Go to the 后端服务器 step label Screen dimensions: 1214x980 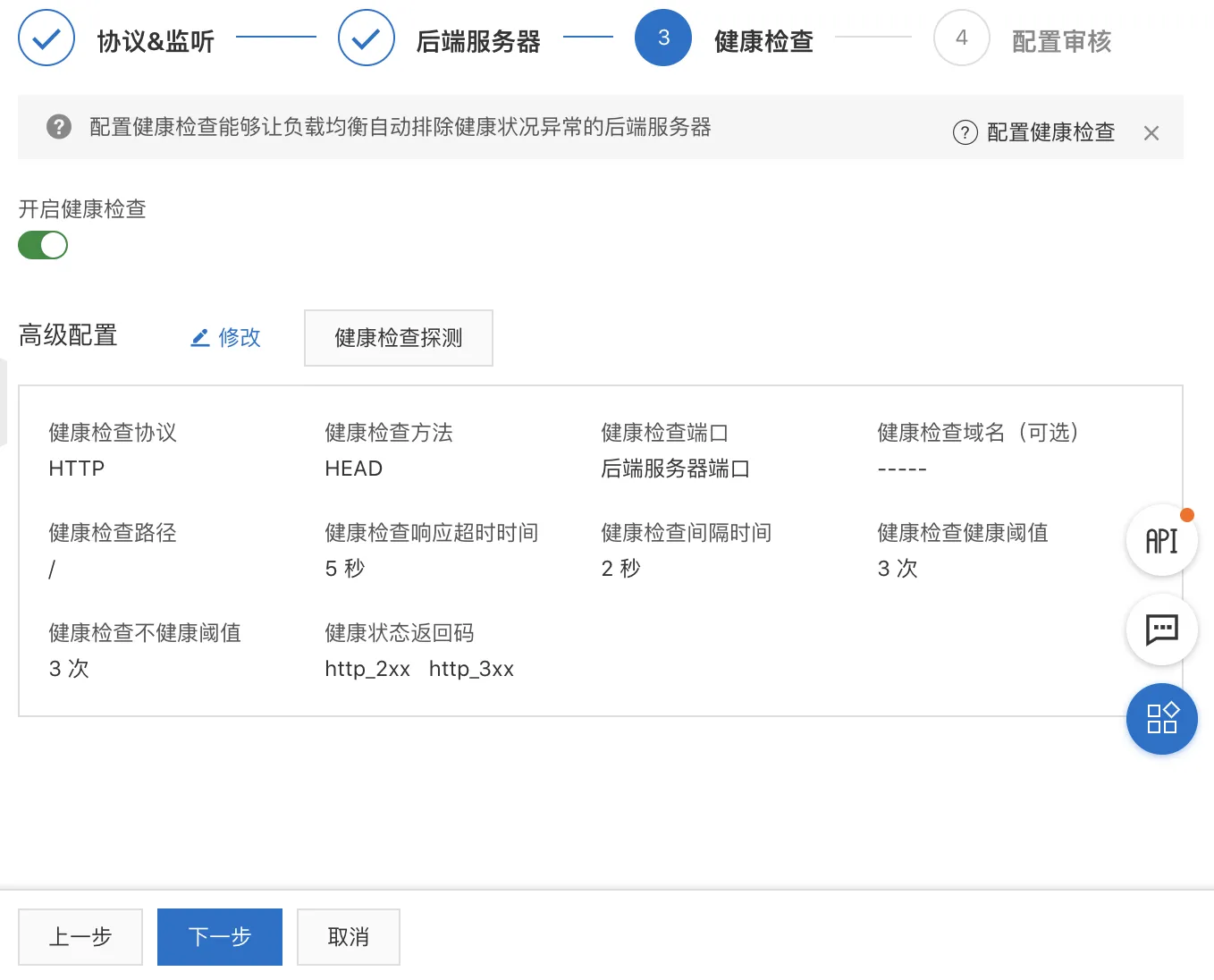click(478, 41)
